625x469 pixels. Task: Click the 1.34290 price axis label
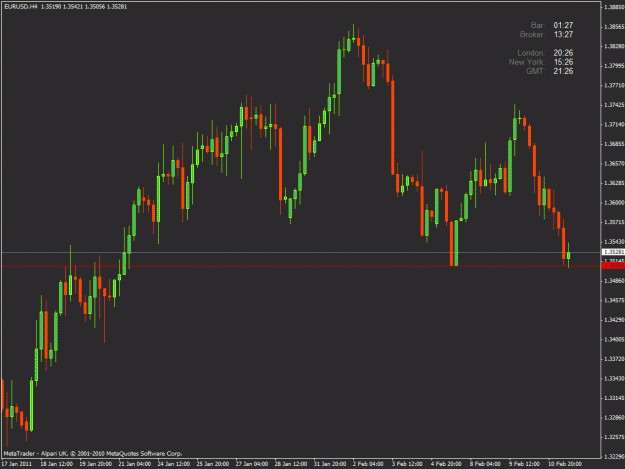point(614,320)
